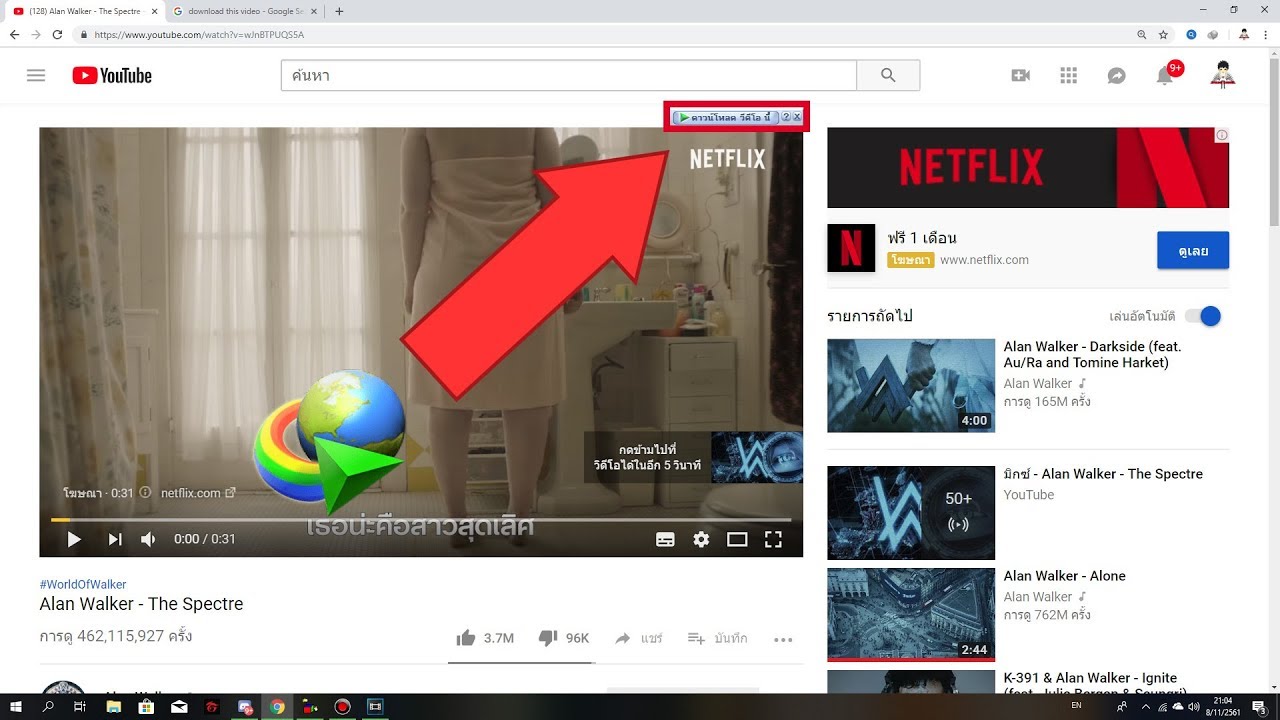Click the YouTube search magnifier button
Image resolution: width=1280 pixels, height=720 pixels.
point(888,75)
